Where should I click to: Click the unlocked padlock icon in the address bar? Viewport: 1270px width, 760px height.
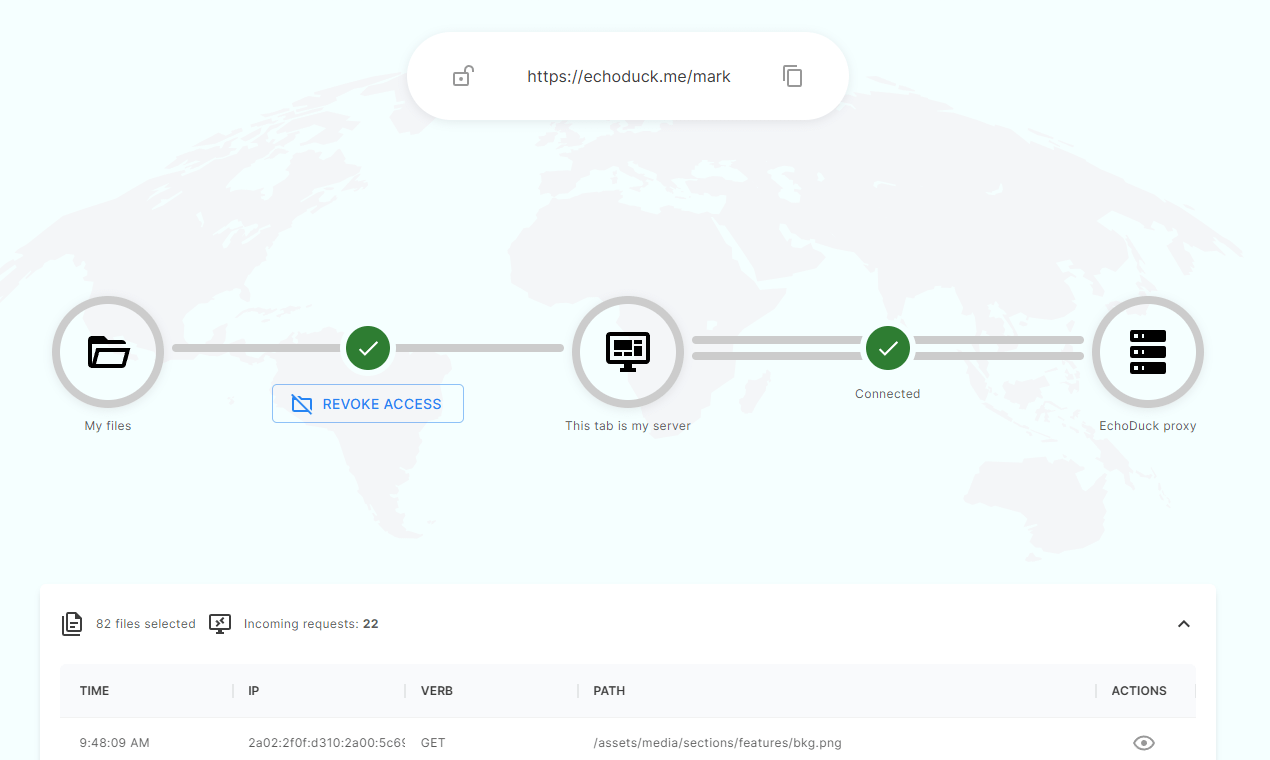[462, 76]
